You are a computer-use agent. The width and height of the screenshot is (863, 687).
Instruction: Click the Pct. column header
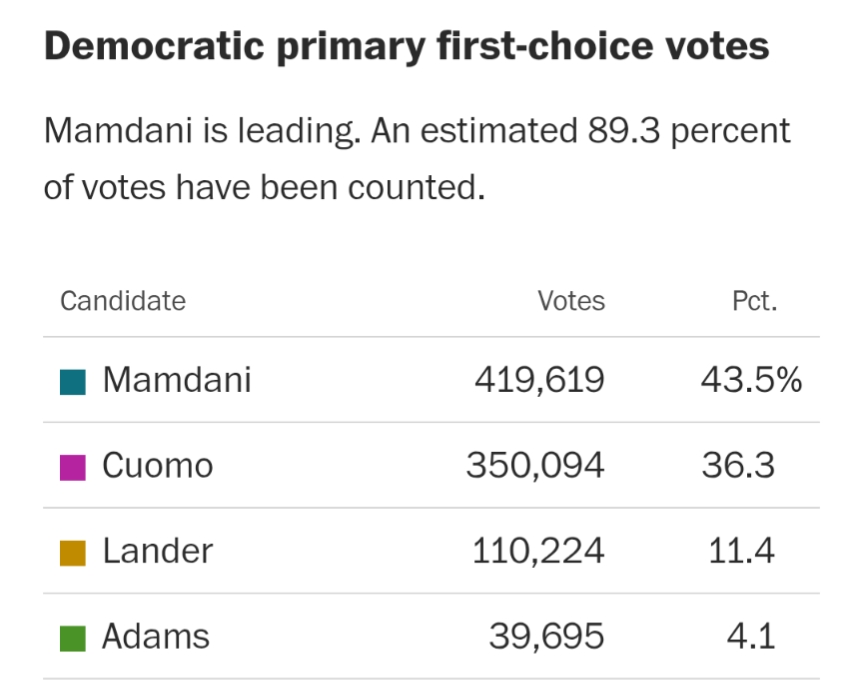[x=754, y=301]
